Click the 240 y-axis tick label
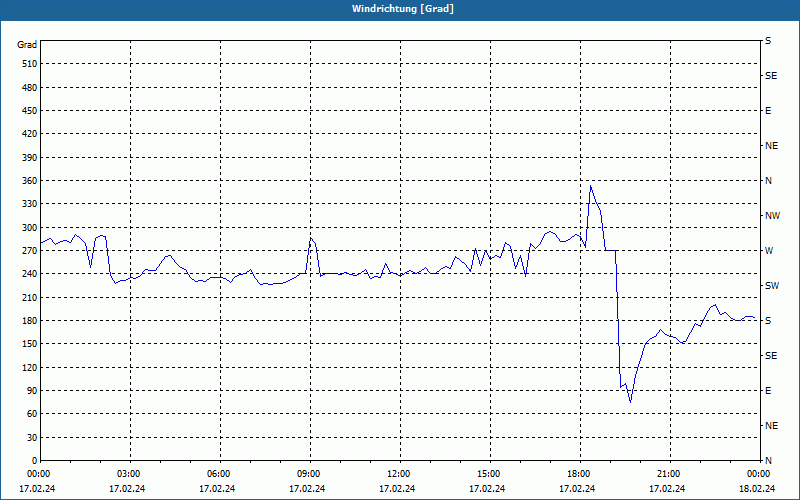 pyautogui.click(x=30, y=274)
